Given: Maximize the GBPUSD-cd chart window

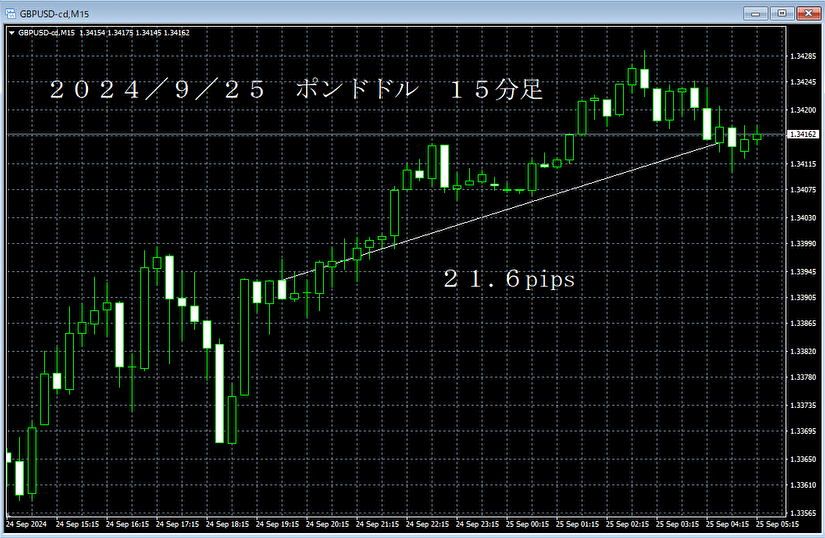Looking at the screenshot, I should [x=782, y=13].
